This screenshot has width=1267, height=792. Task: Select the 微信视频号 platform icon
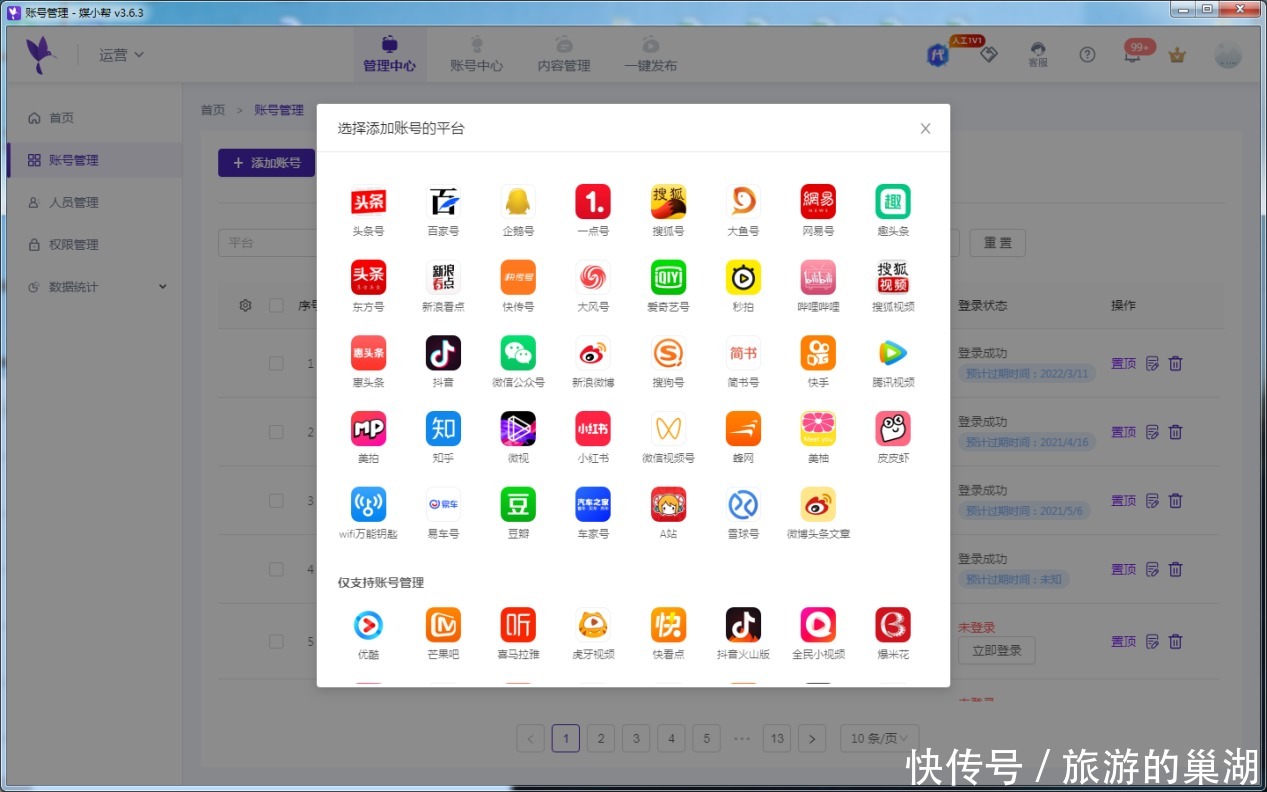(x=668, y=429)
